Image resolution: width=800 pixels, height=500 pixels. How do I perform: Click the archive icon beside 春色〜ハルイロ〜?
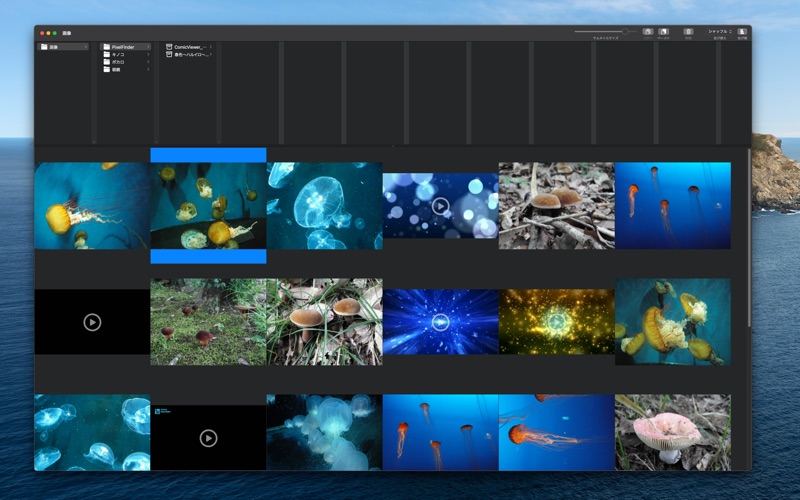click(169, 54)
